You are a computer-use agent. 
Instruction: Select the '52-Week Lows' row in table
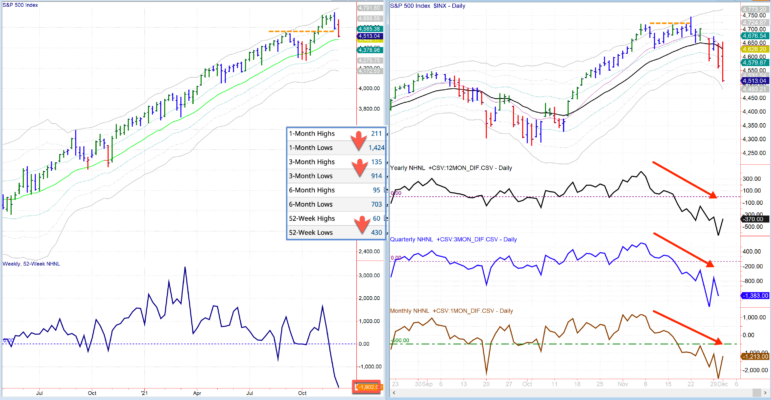(336, 232)
